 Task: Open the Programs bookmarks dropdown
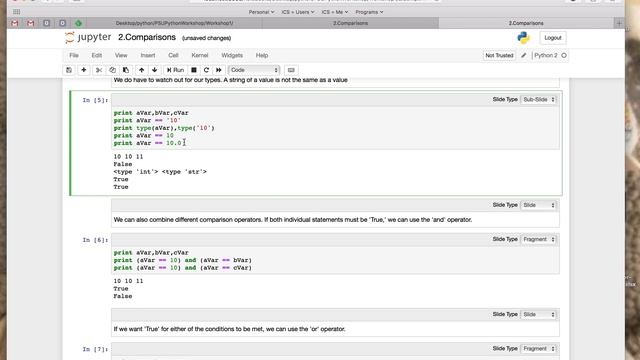(x=369, y=12)
